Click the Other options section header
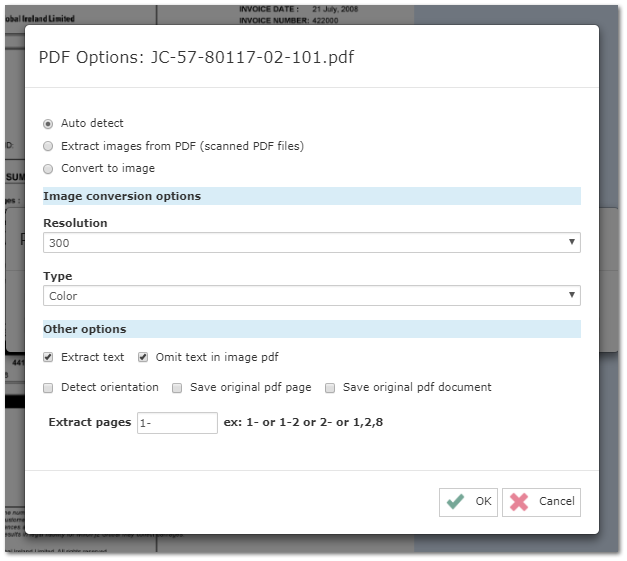 312,329
